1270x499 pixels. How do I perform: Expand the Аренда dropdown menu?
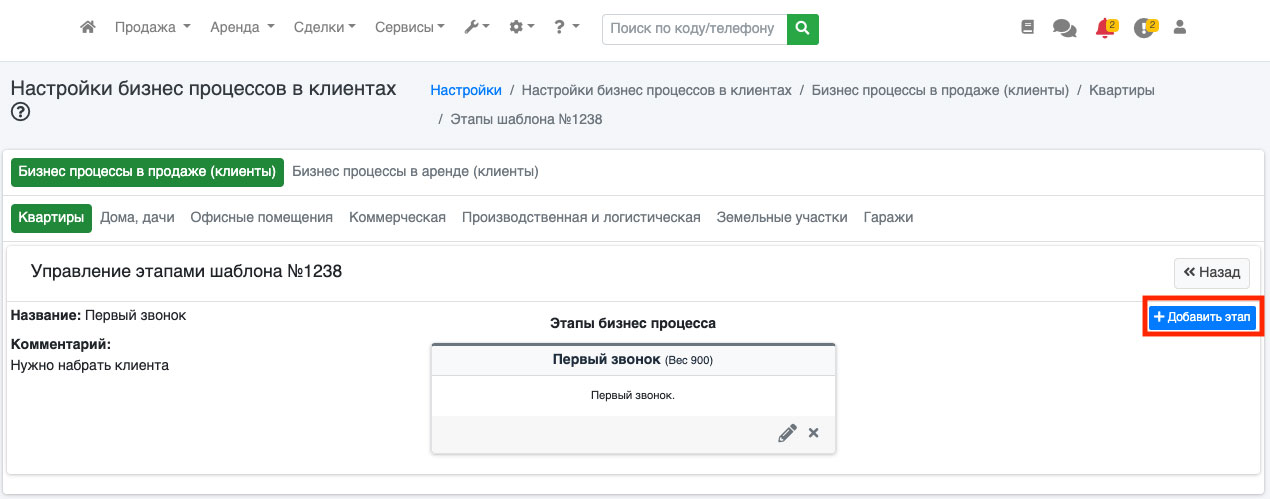click(242, 28)
